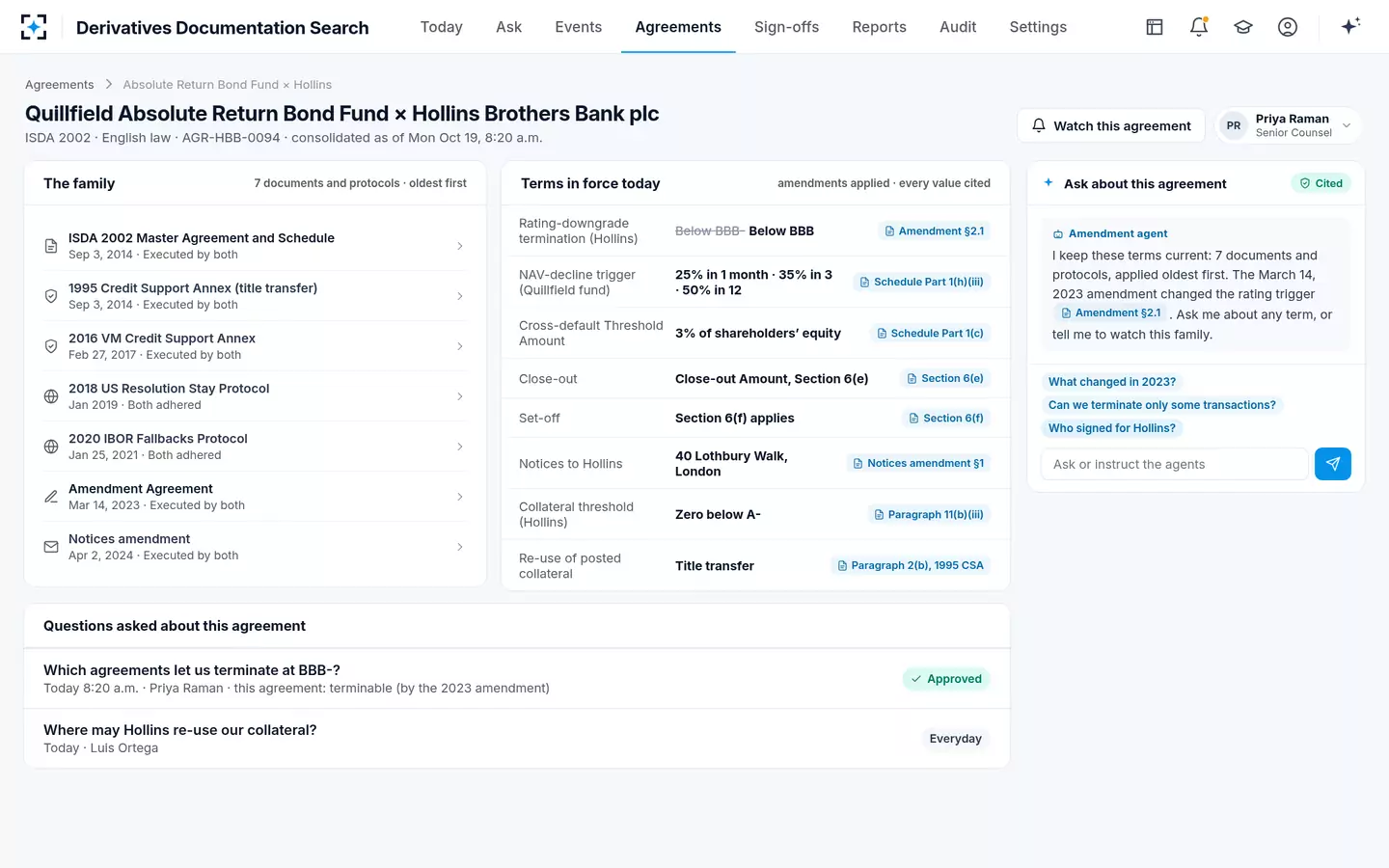
Task: Click envelope icon for Notices amendment
Action: pyautogui.click(x=51, y=547)
